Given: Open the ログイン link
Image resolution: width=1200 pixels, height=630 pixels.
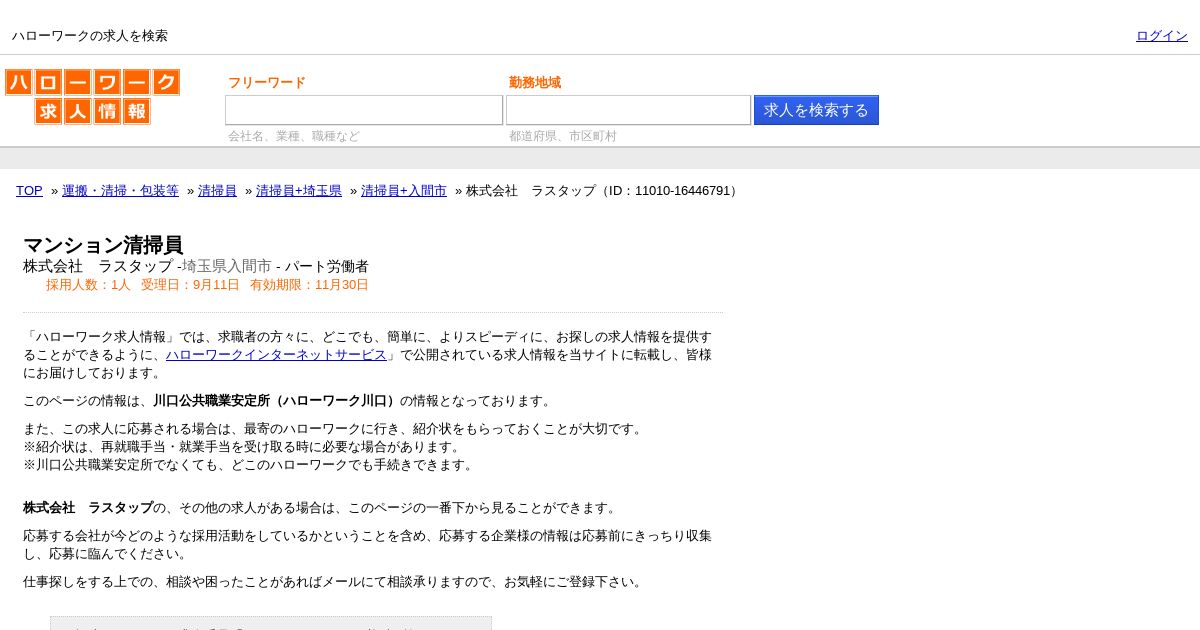Looking at the screenshot, I should (x=1161, y=36).
